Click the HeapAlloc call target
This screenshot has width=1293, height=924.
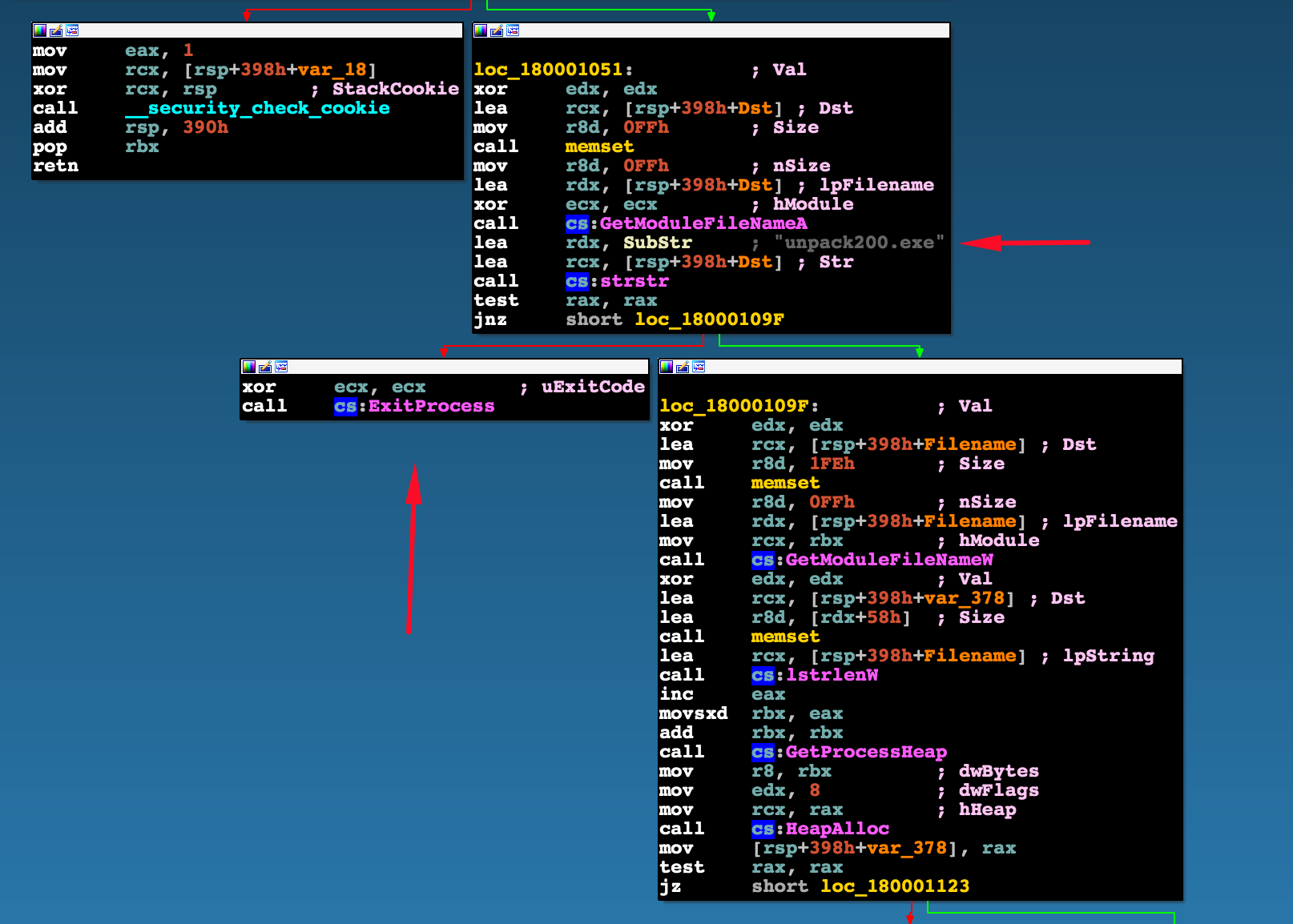click(838, 829)
